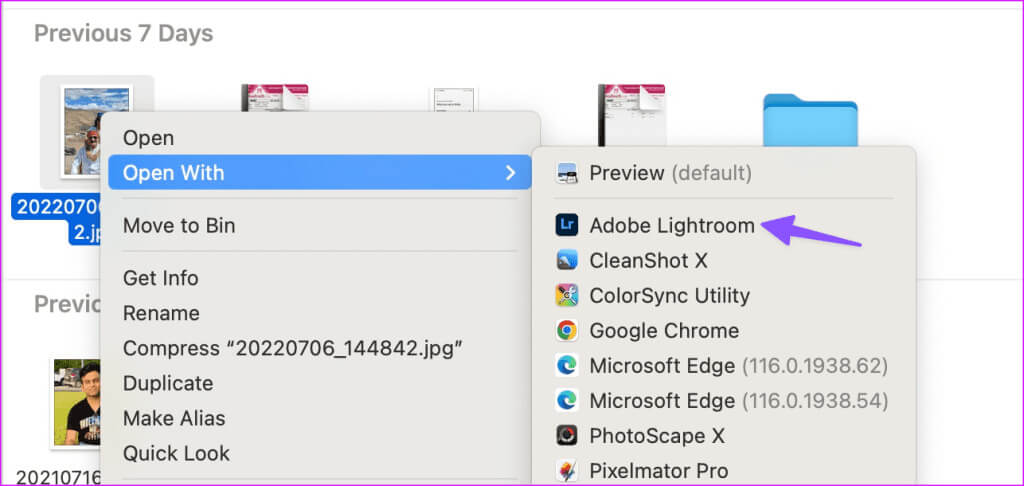
Task: Click the file name starting 20210716
Action: [57, 477]
